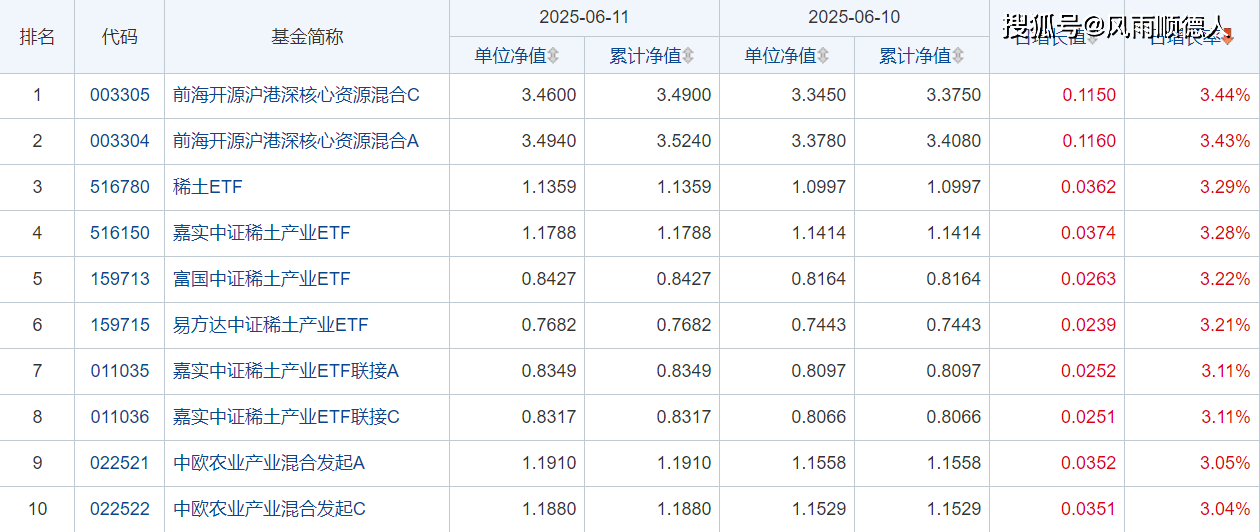Select June 10 cumulative value 1.1529

[x=954, y=510]
